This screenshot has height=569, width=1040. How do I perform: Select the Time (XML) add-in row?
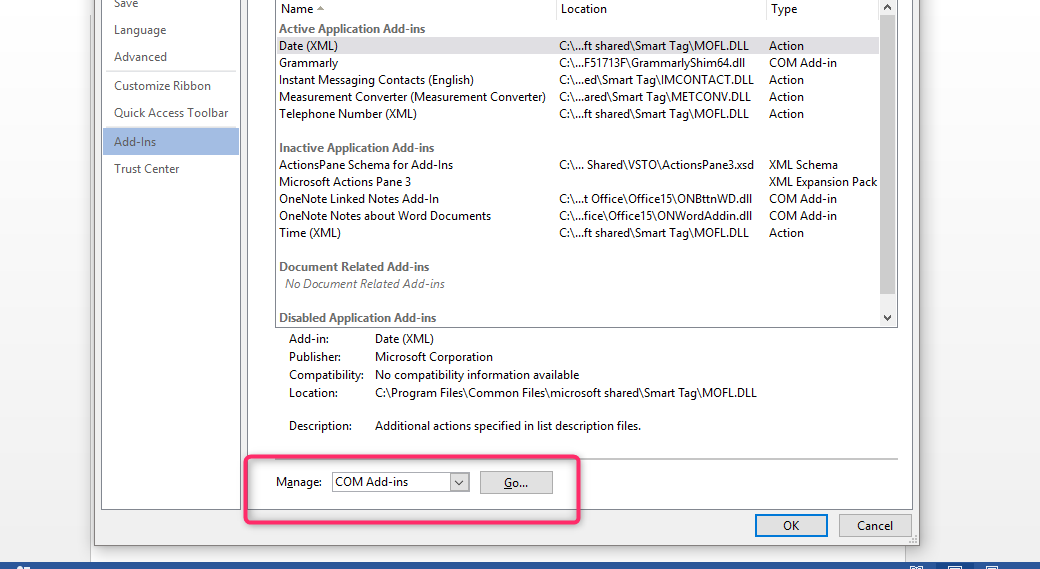coord(577,233)
